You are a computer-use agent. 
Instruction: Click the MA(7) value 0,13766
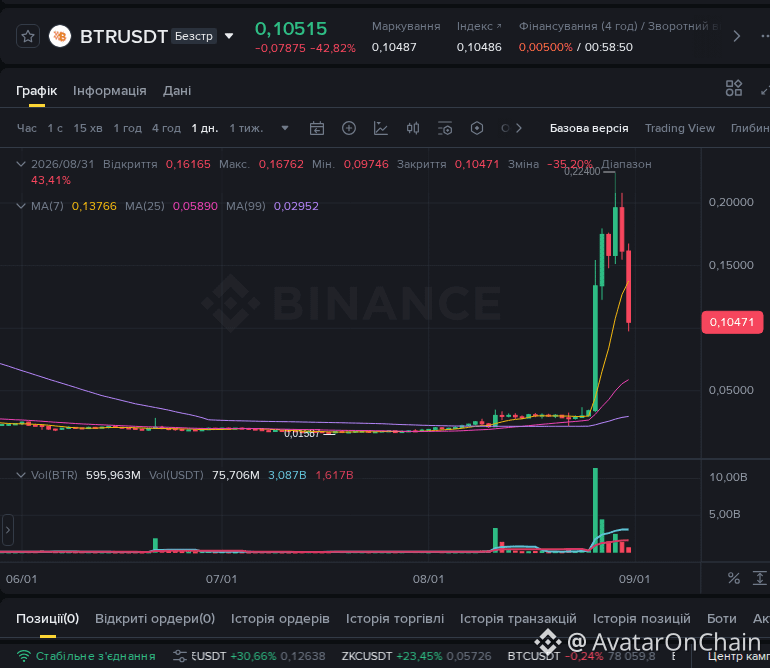click(x=94, y=206)
